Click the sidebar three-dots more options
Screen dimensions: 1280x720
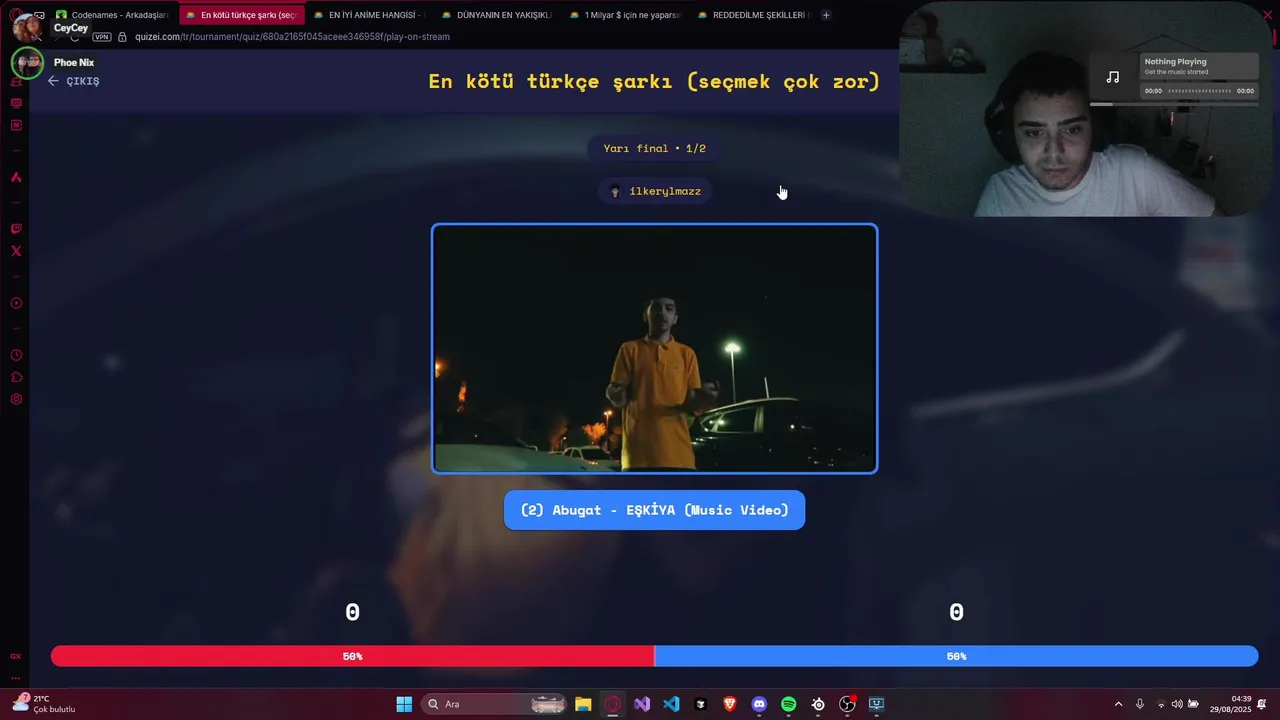16,678
